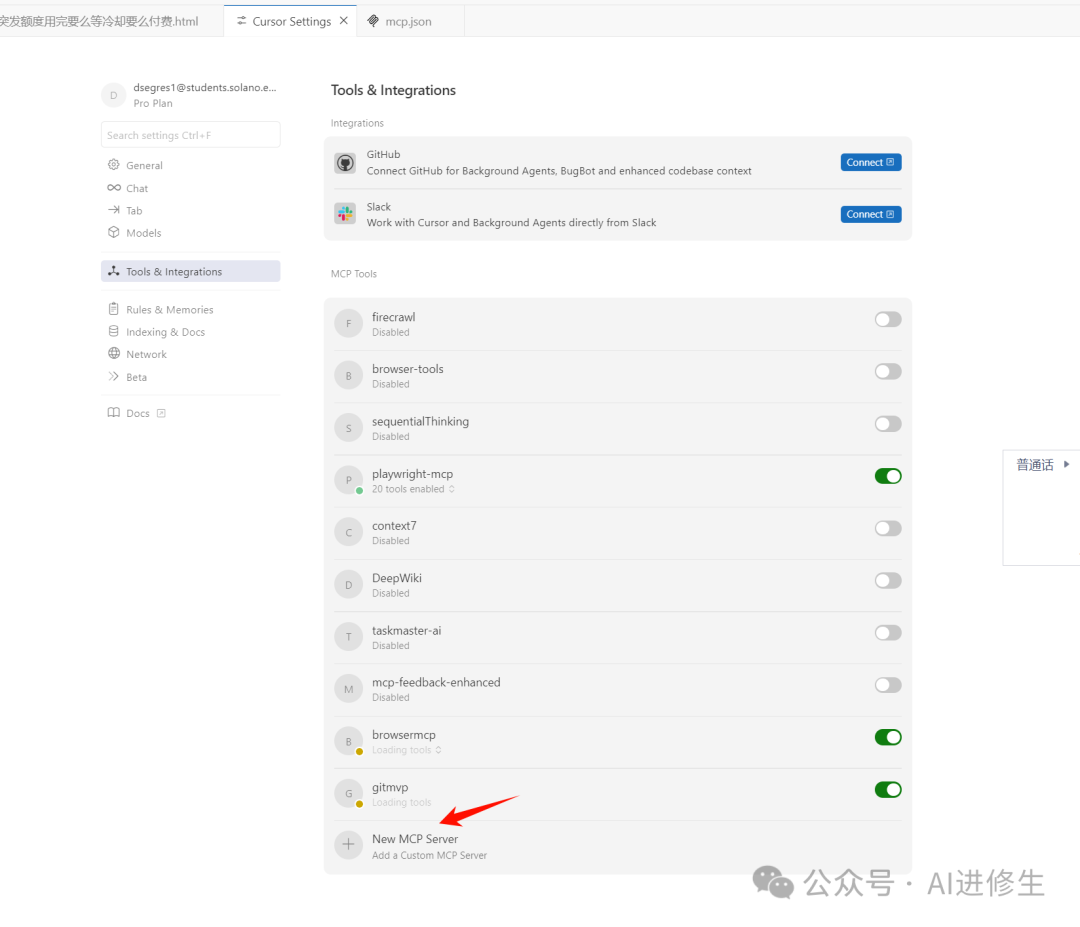Open Models settings section
This screenshot has height=927, width=1080.
tap(190, 233)
